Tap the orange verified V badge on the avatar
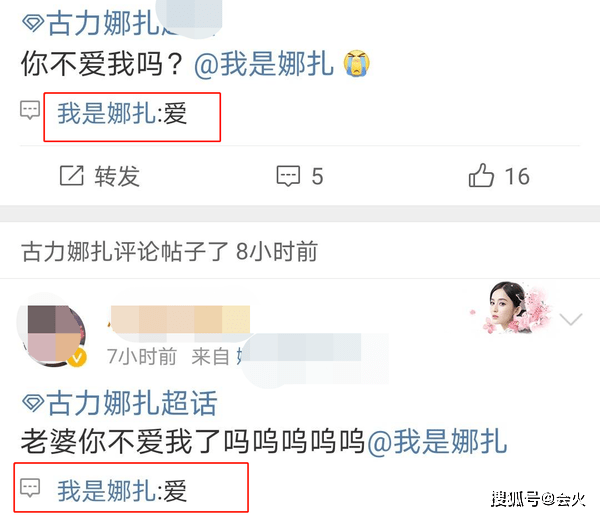This screenshot has width=600, height=516. [77, 358]
